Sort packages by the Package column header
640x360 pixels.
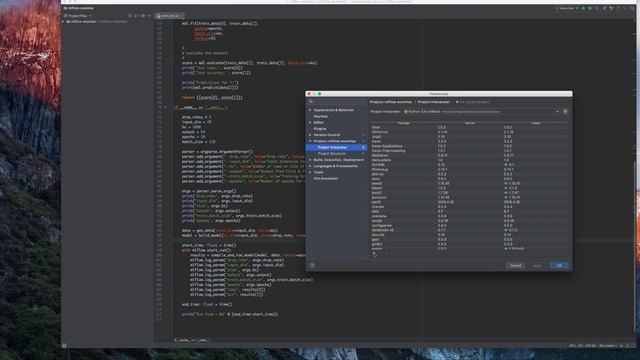[x=403, y=123]
